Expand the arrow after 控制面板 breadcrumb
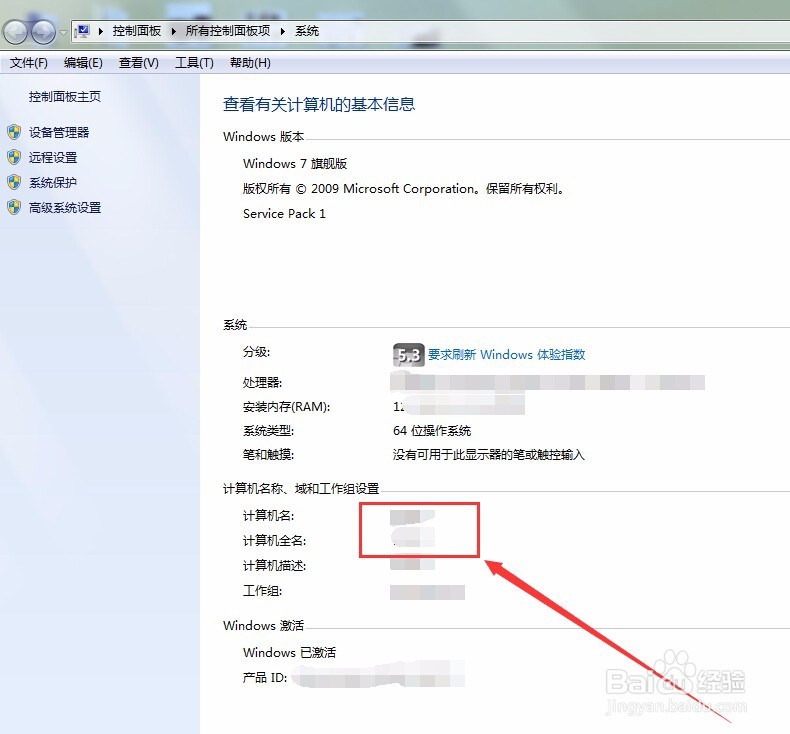790x734 pixels. (x=173, y=31)
